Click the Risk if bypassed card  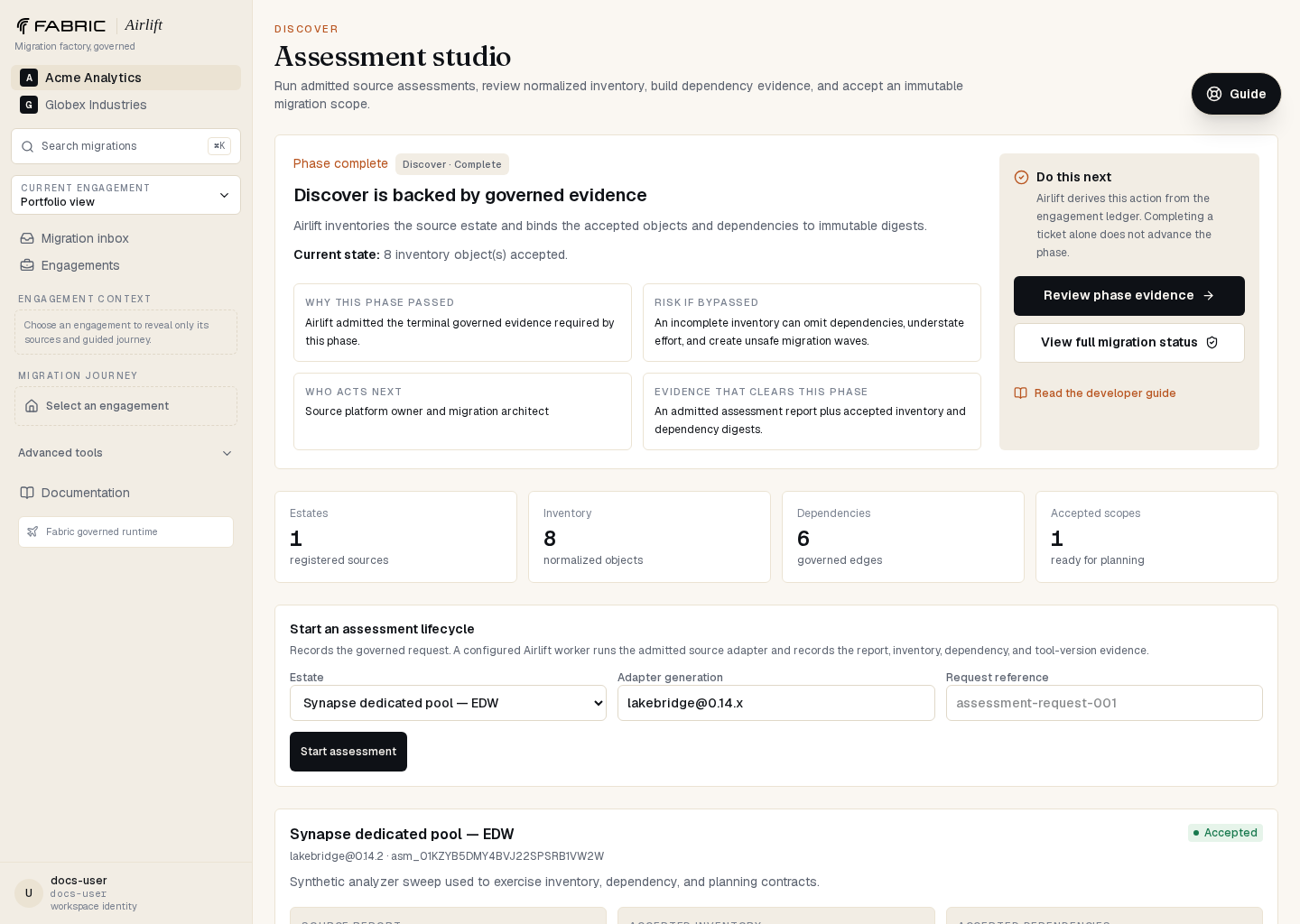coord(812,323)
